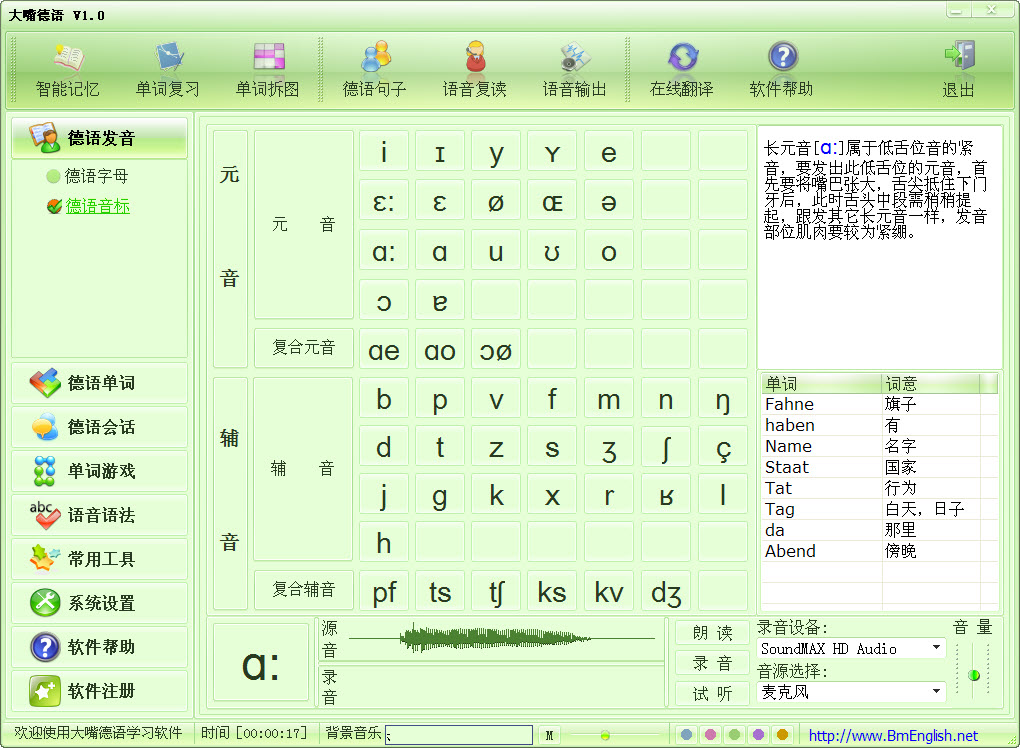Screen dimensions: 1020x748
Task: Open the www.BmEnglish.net link
Action: pos(893,736)
